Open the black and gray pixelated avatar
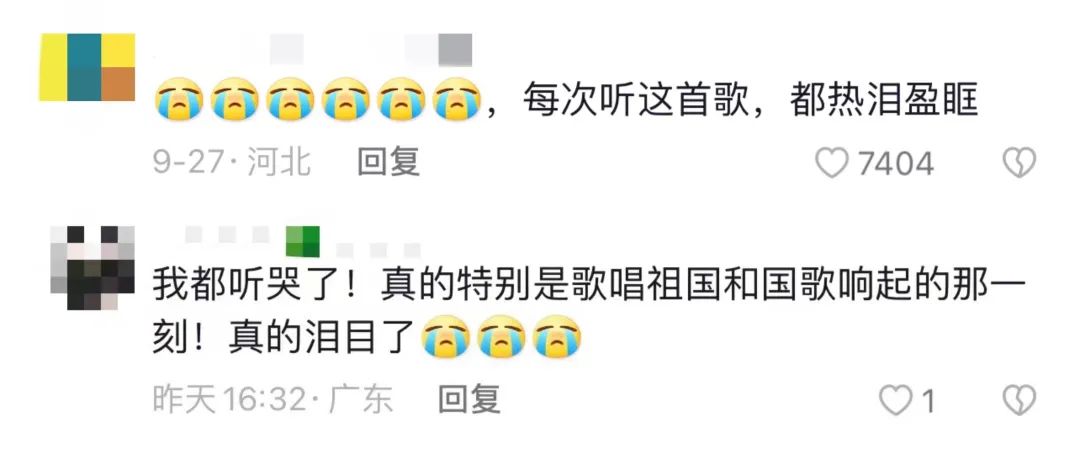This screenshot has height=453, width=1080. click(x=92, y=267)
